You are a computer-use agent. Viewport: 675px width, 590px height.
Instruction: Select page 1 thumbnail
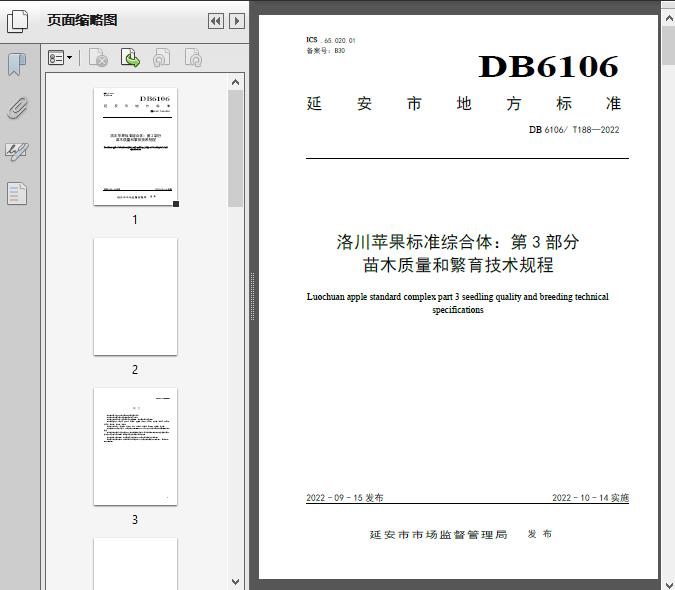(x=135, y=146)
